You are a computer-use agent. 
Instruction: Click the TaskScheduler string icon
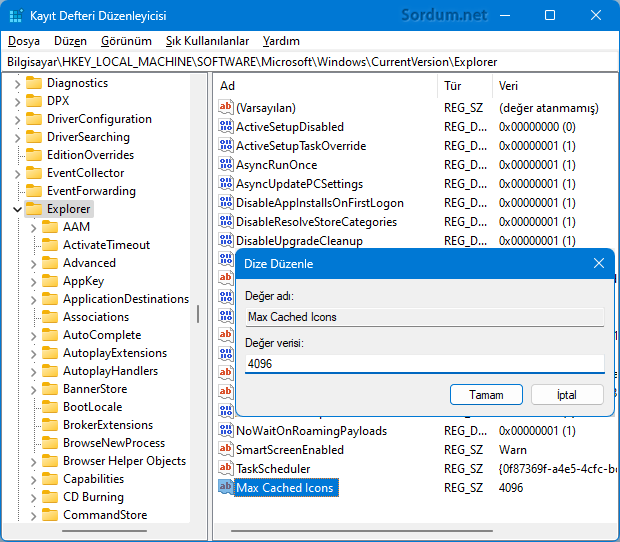(x=226, y=468)
